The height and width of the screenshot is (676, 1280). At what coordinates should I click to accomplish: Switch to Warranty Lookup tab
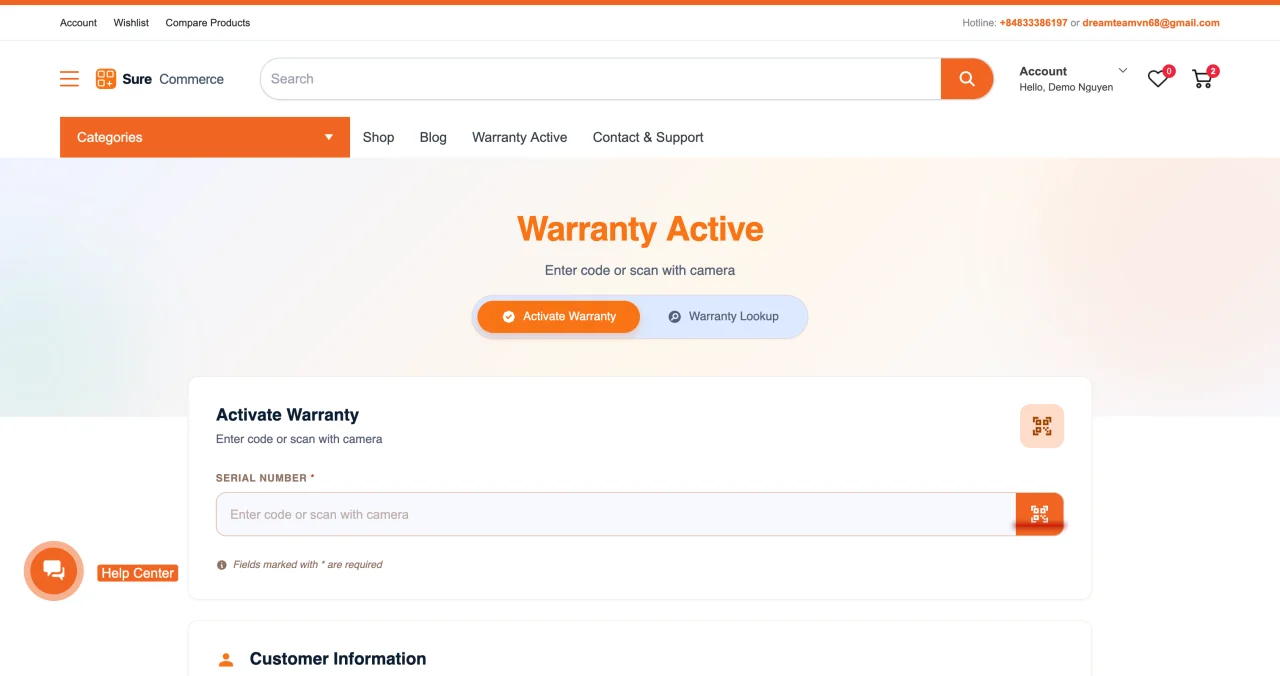click(x=723, y=316)
